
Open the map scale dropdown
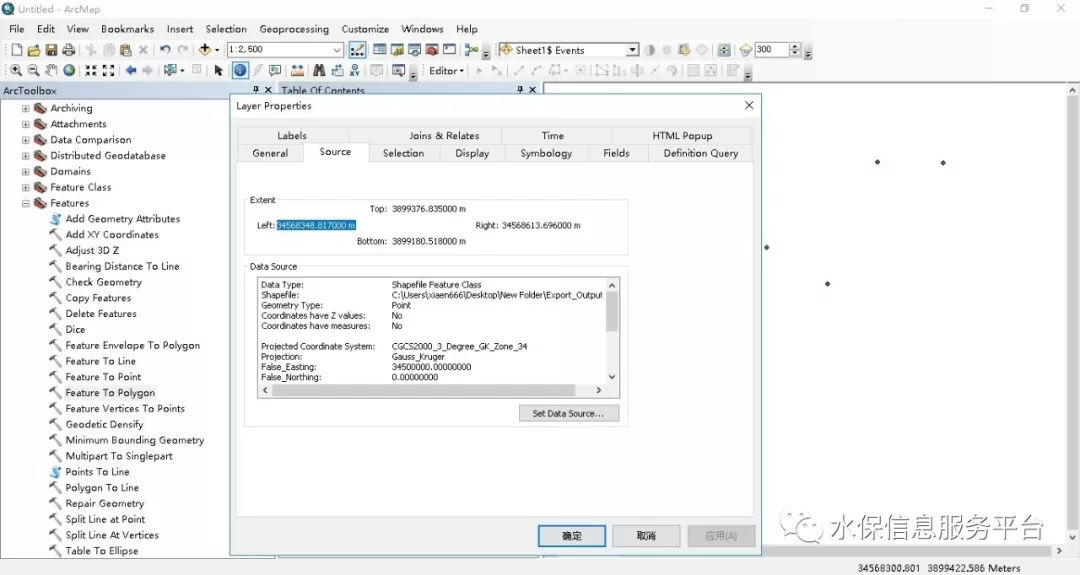[x=337, y=50]
